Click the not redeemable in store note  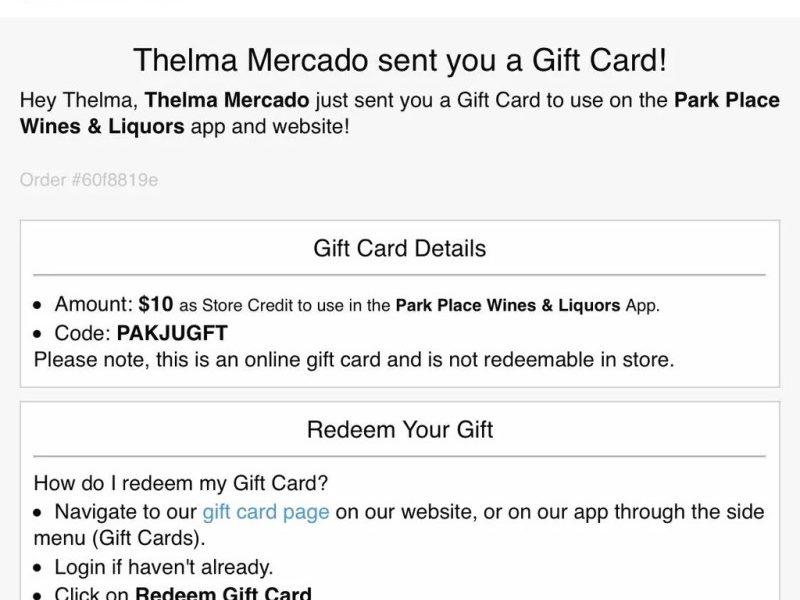point(354,360)
